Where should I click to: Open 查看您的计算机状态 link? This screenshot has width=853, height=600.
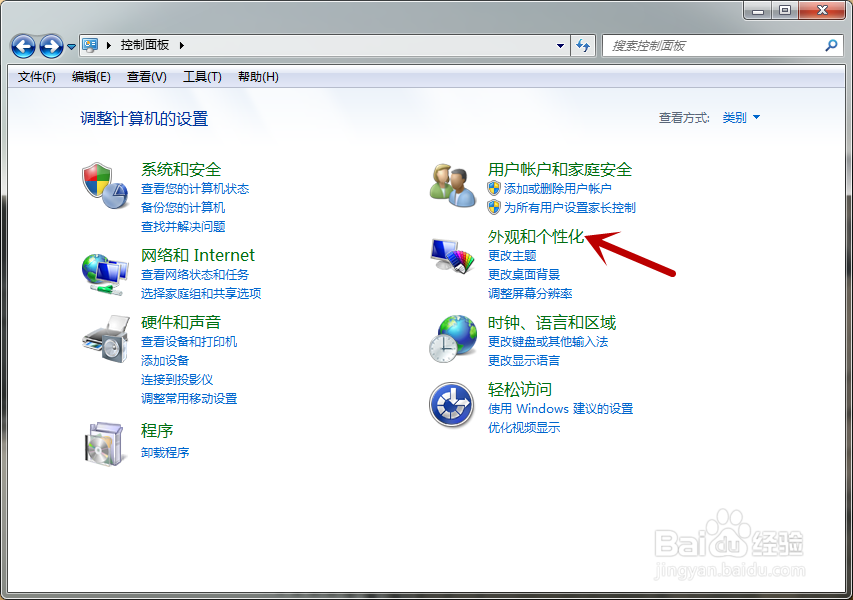point(195,189)
